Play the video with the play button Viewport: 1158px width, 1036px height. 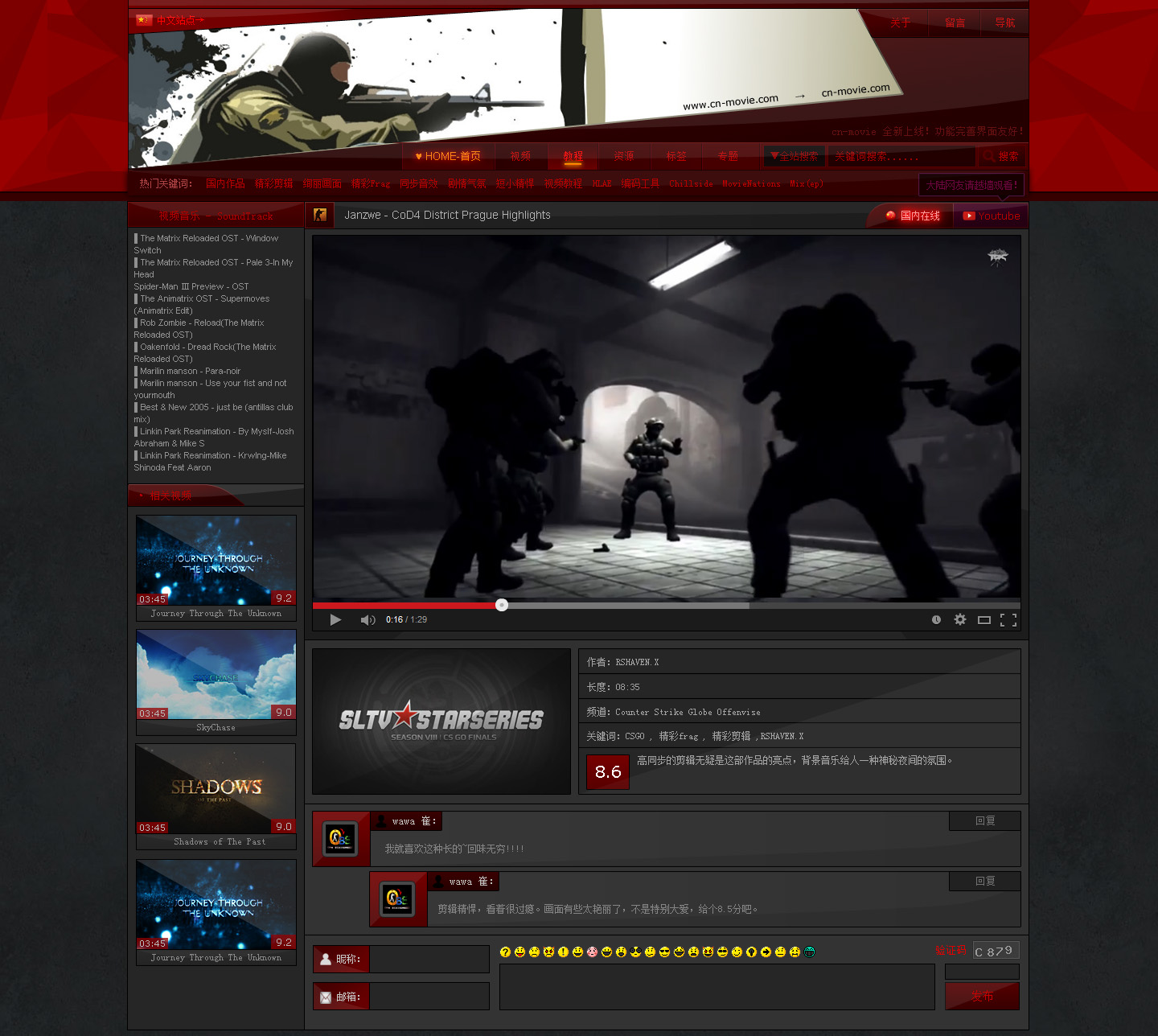(335, 620)
